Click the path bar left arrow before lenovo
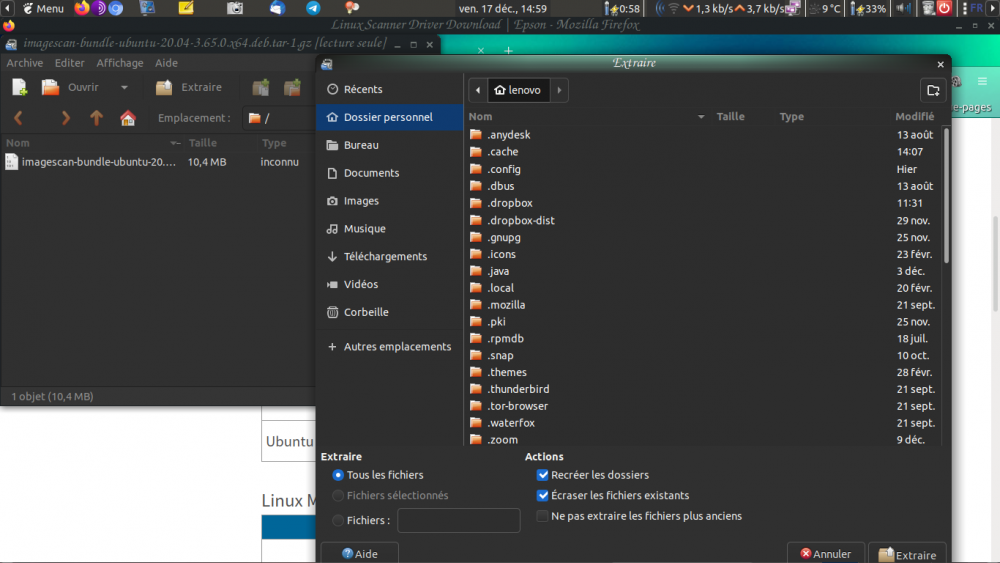The image size is (1000, 563). pos(478,90)
